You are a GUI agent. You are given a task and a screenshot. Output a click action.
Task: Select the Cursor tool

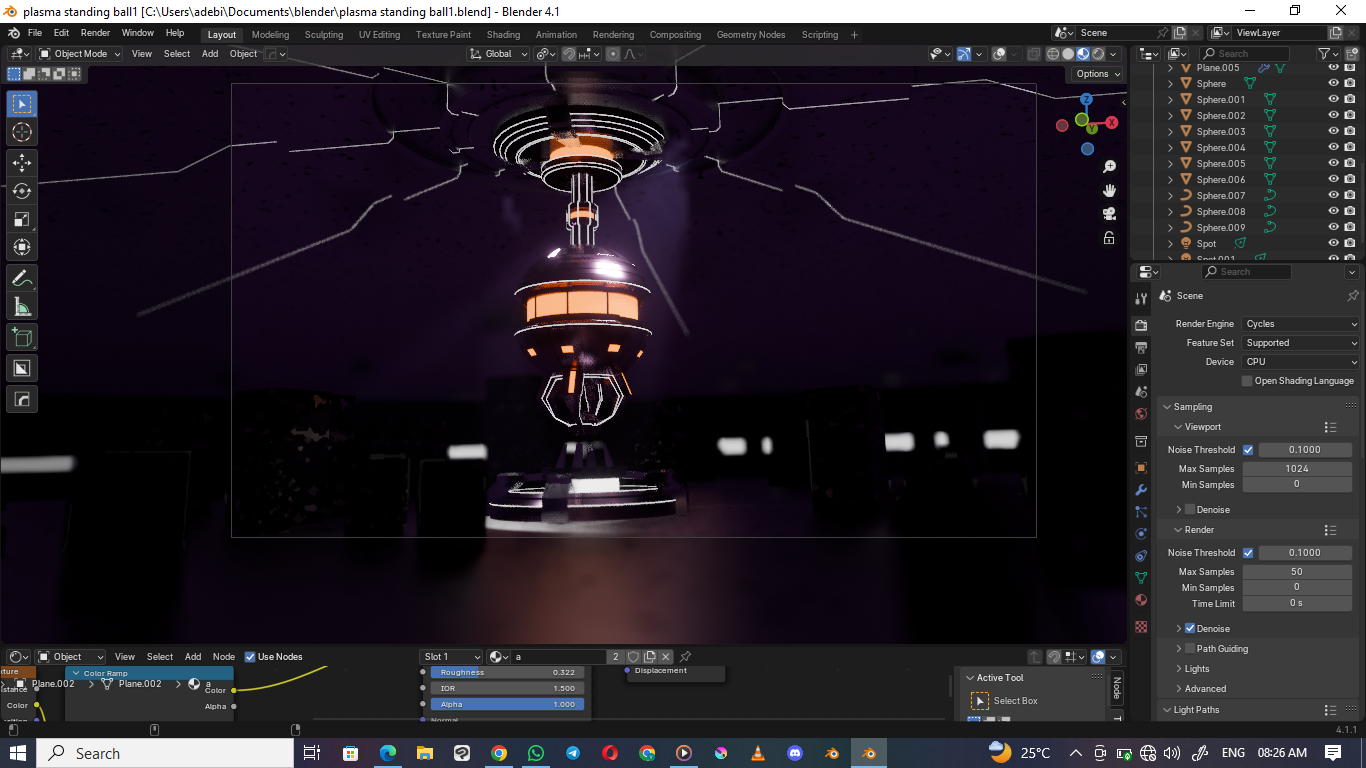point(22,132)
